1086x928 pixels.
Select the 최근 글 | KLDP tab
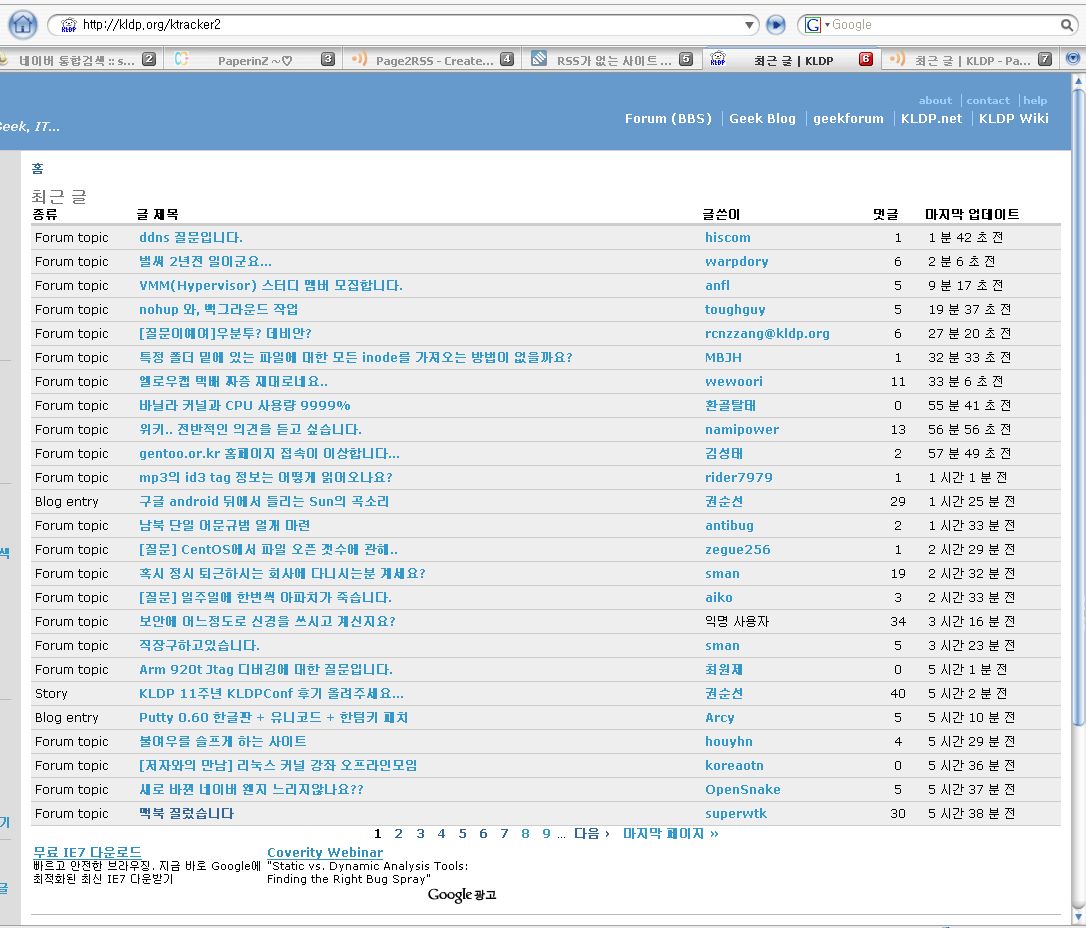[x=792, y=60]
